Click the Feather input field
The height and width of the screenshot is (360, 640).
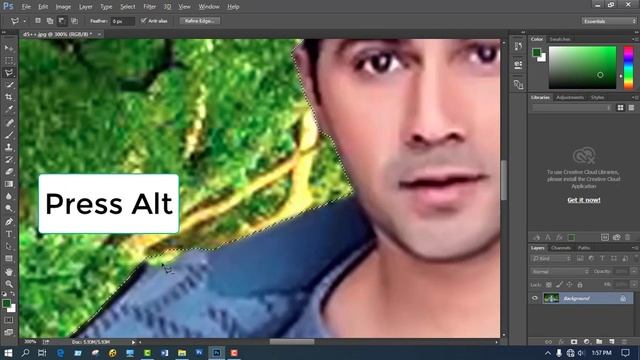coord(123,21)
